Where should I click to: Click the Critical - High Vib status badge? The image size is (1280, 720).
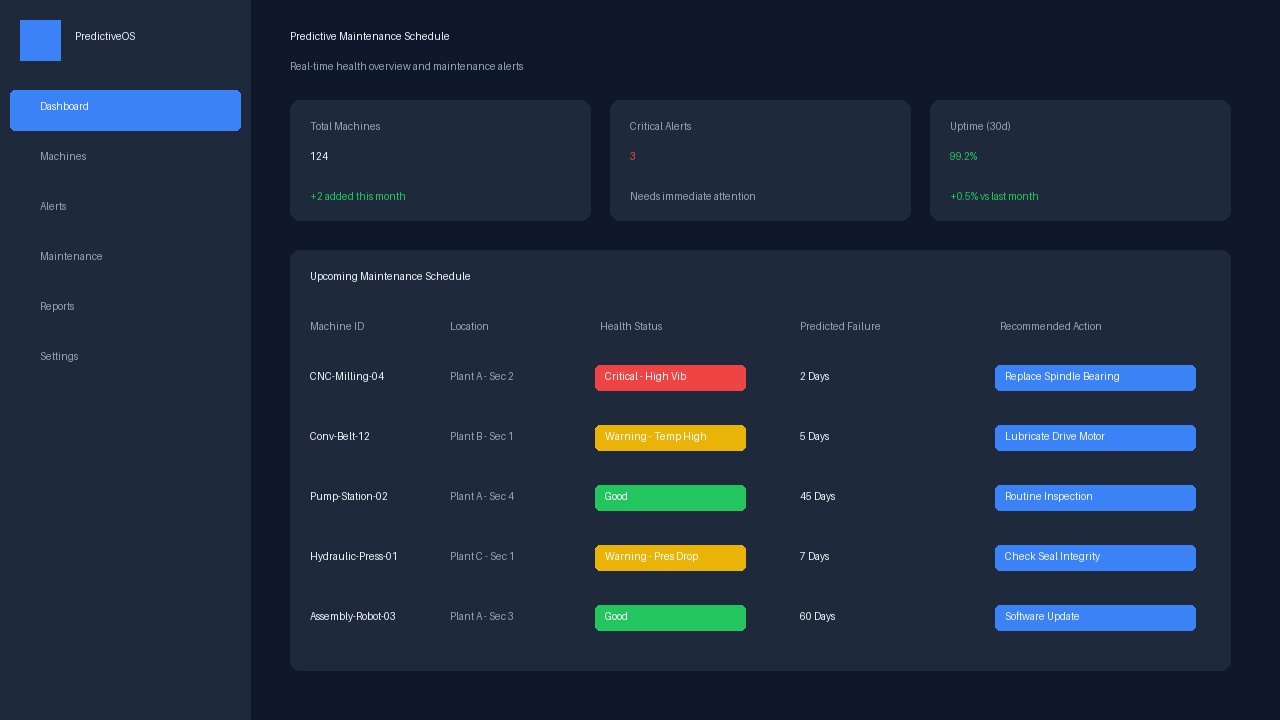pos(670,378)
